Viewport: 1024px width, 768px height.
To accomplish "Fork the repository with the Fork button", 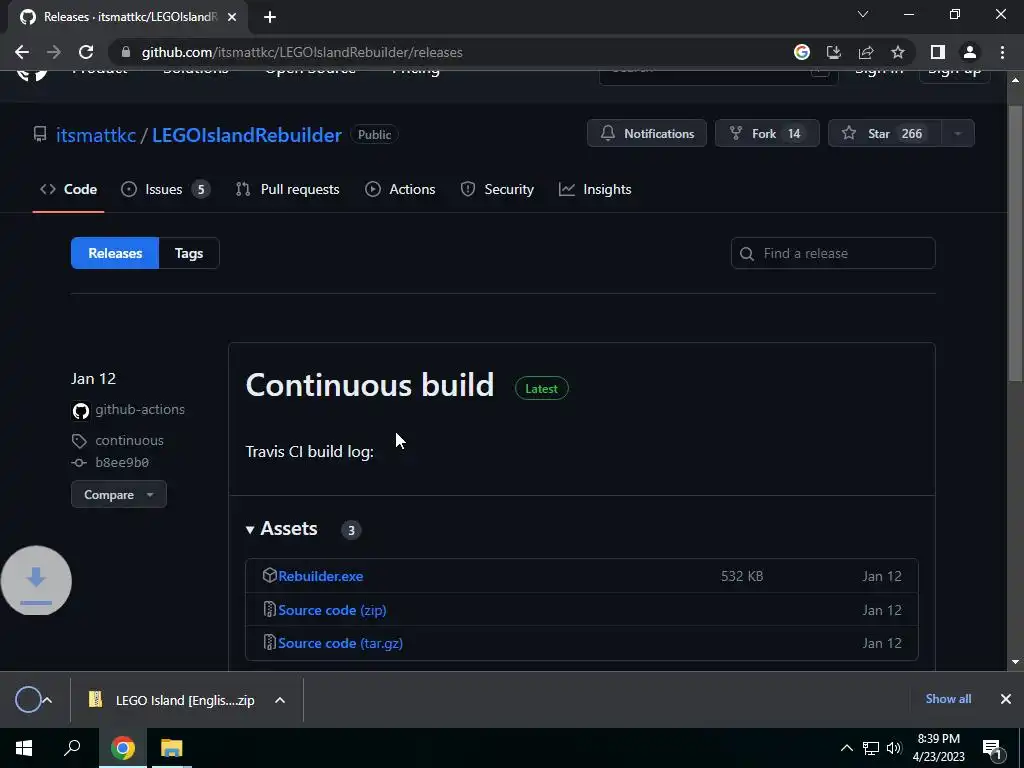I will pos(767,133).
